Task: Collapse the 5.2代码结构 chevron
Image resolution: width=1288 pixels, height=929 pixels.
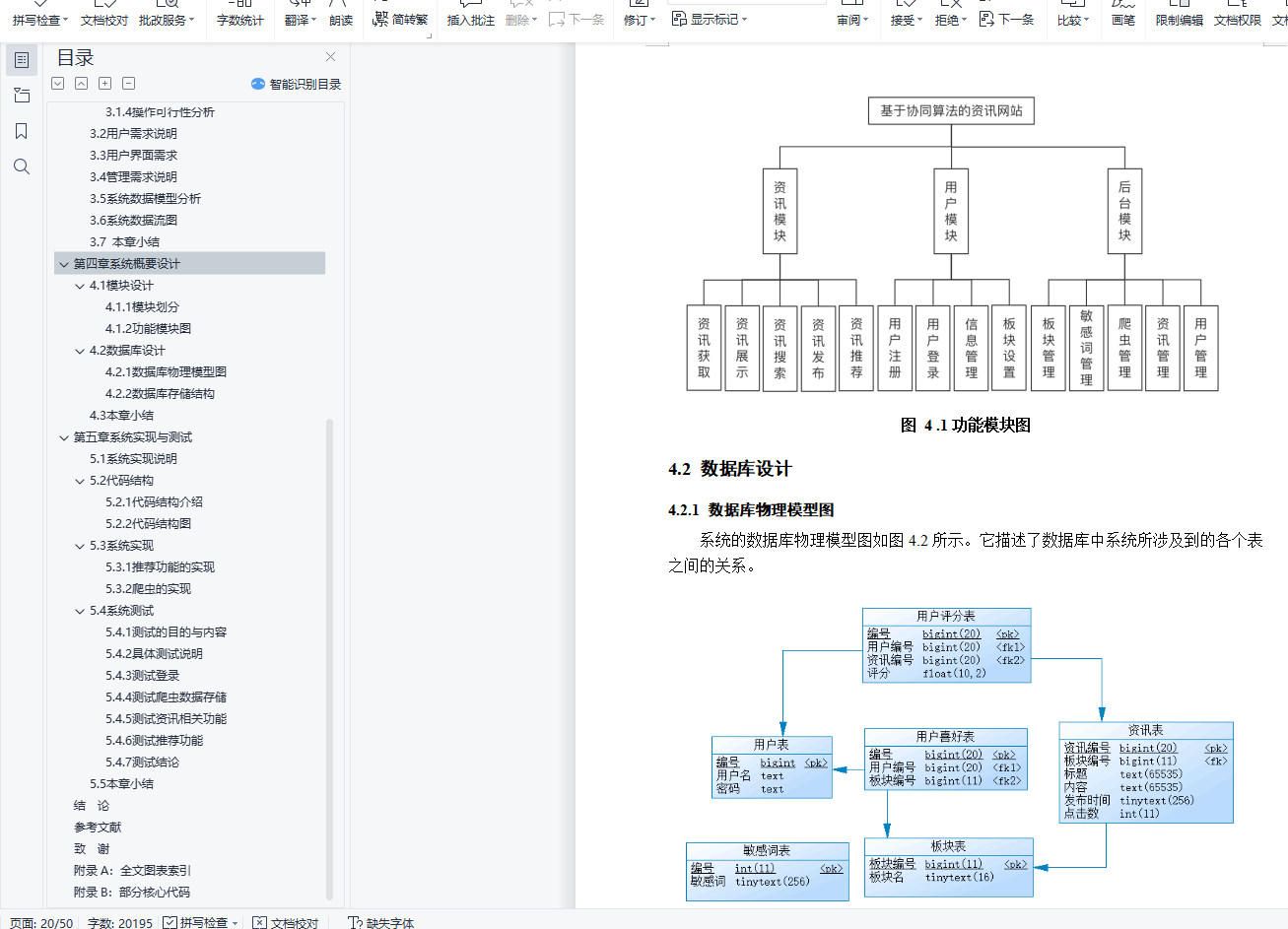Action: point(80,481)
